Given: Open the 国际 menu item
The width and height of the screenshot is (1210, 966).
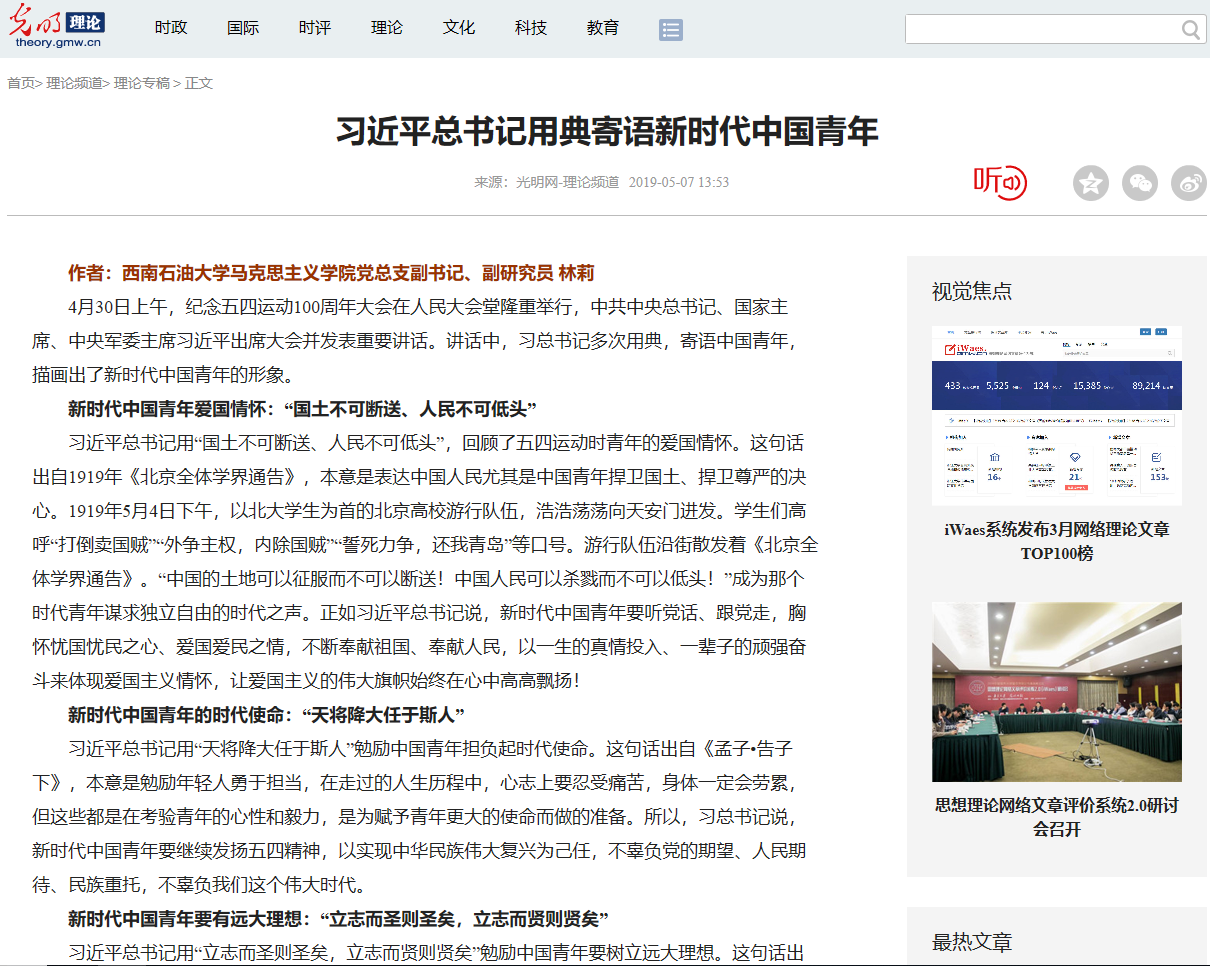Looking at the screenshot, I should (x=243, y=28).
